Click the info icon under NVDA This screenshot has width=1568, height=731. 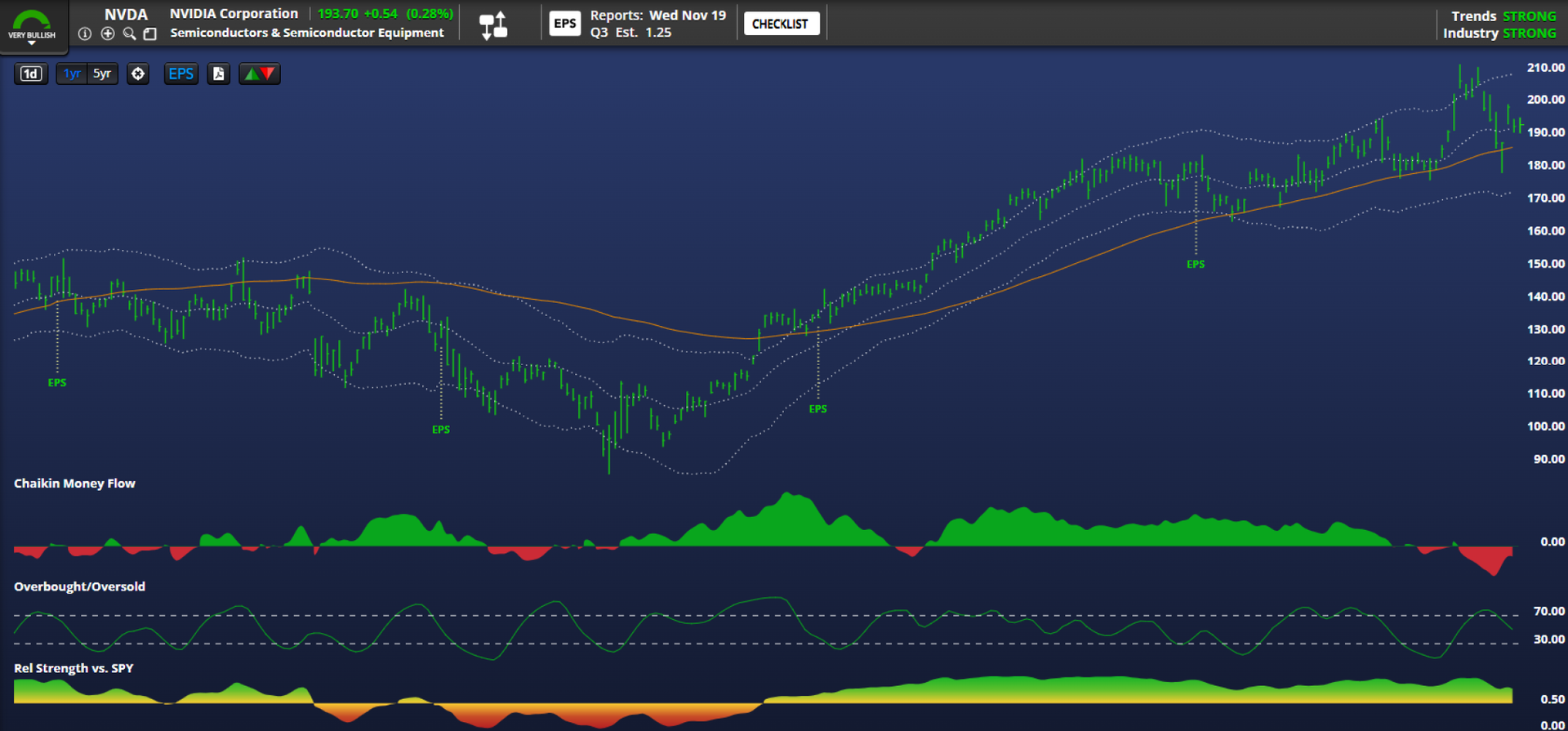point(85,33)
